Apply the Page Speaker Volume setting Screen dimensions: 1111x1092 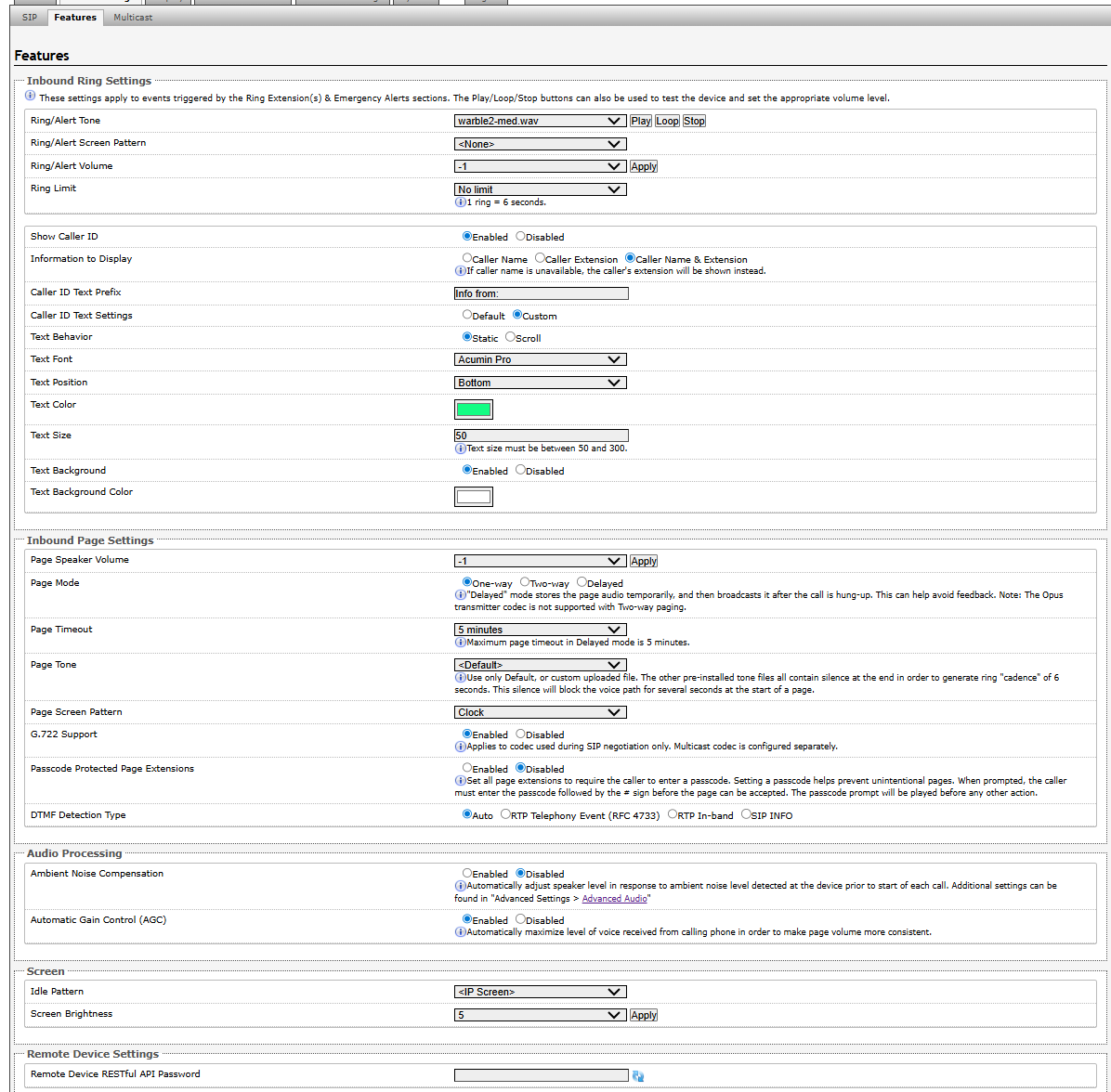[x=644, y=561]
